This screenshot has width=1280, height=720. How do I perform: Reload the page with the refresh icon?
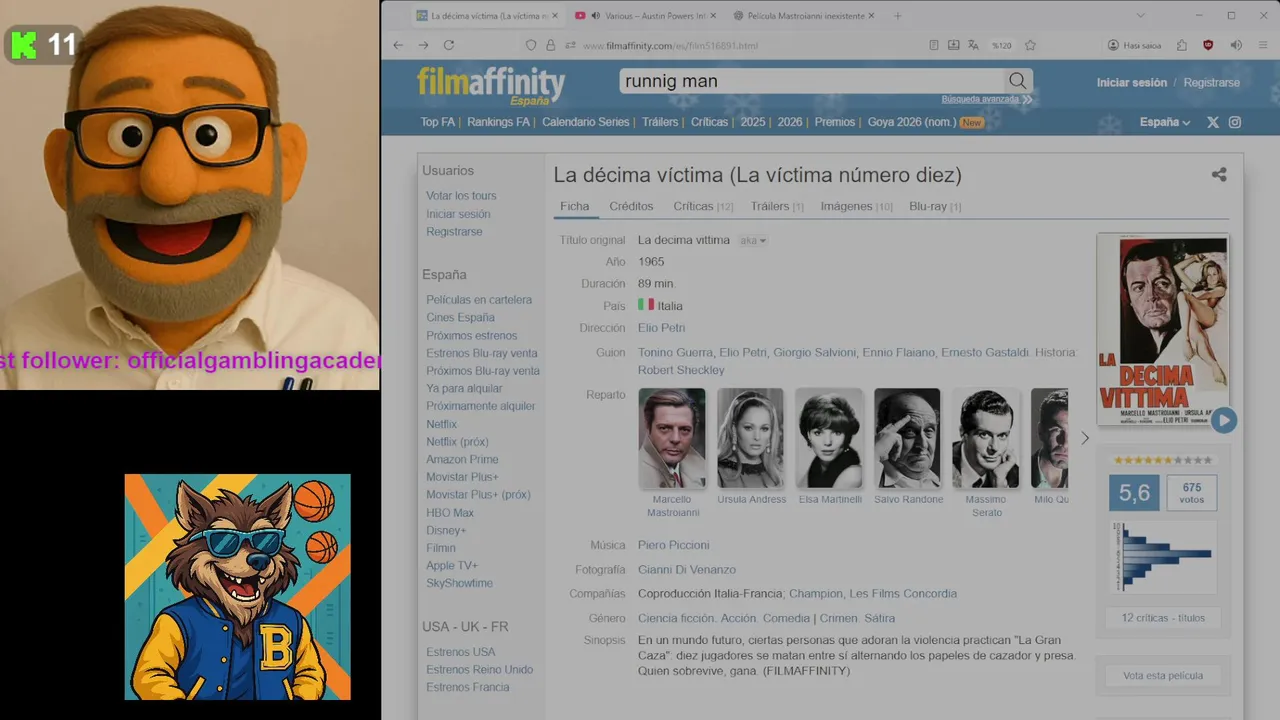pos(449,45)
